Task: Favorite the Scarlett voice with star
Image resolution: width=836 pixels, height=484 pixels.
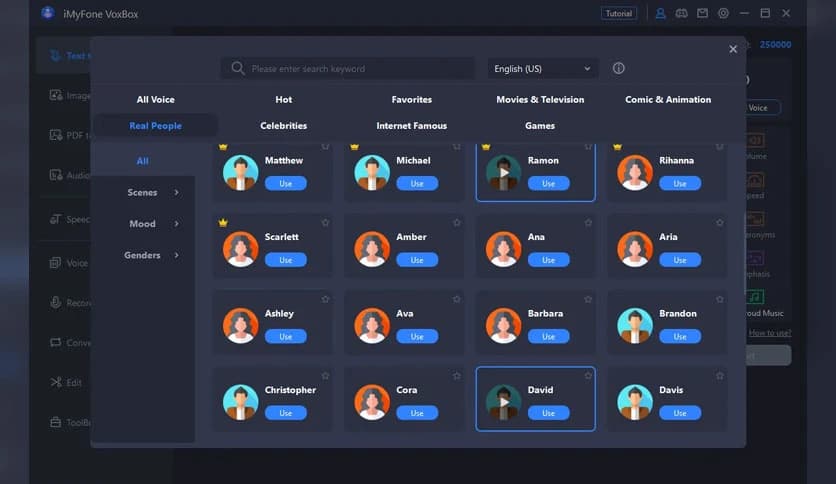Action: point(325,223)
